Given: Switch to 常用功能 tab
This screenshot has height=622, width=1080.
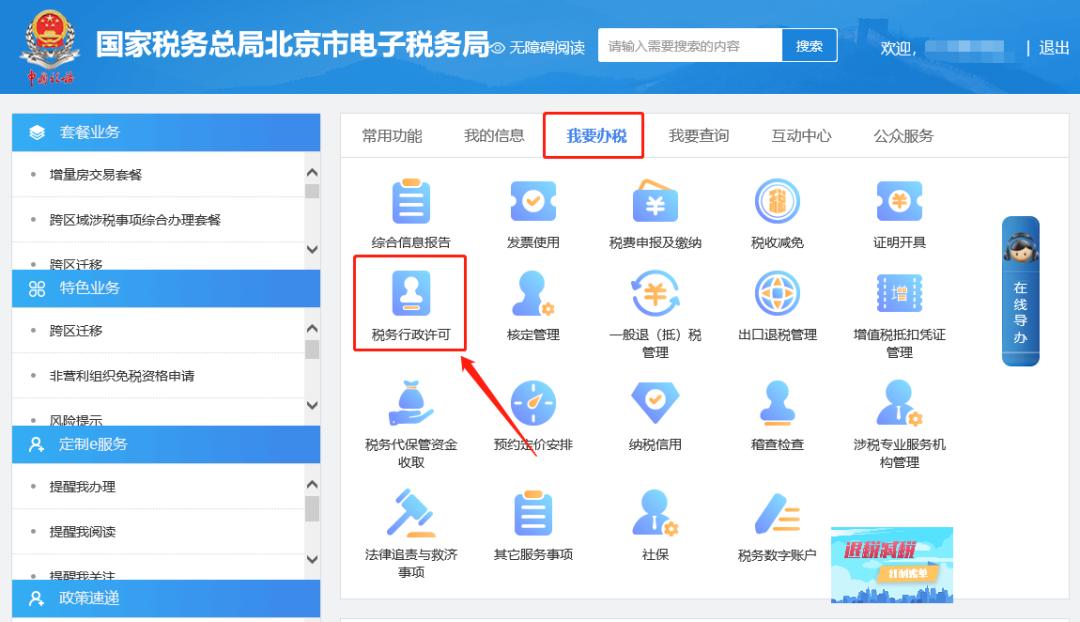Looking at the screenshot, I should [x=392, y=136].
